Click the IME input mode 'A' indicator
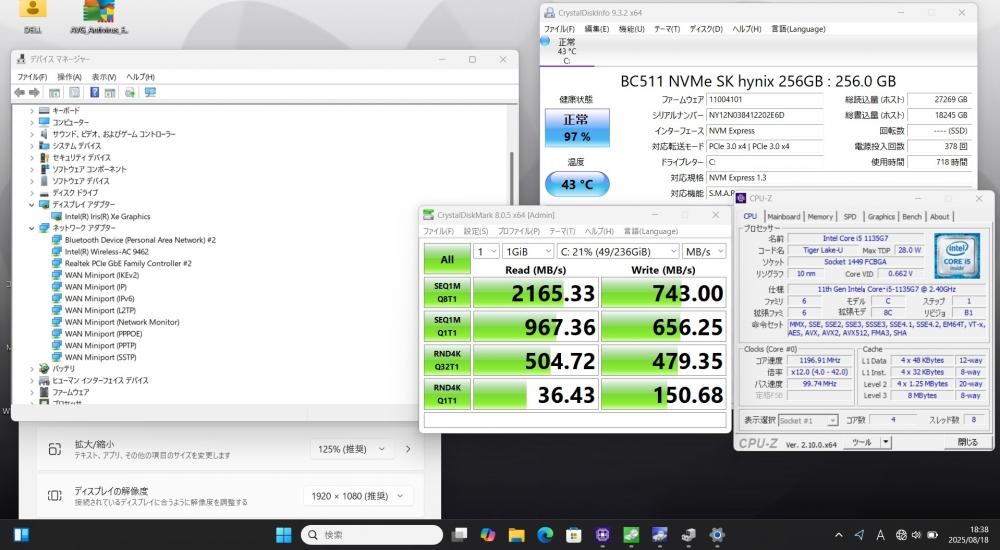The height and width of the screenshot is (550, 1000). coord(880,535)
